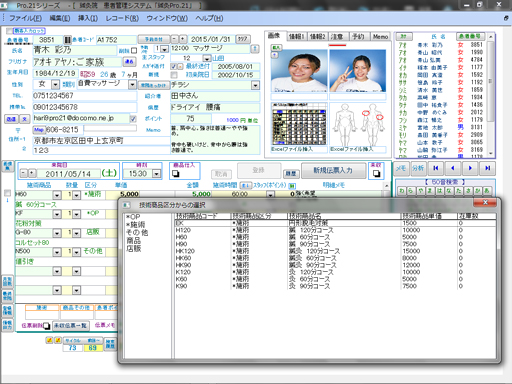Screen dimensions: 512x384
Task: Open main staff dropdown showing 12
Action: (x=207, y=58)
